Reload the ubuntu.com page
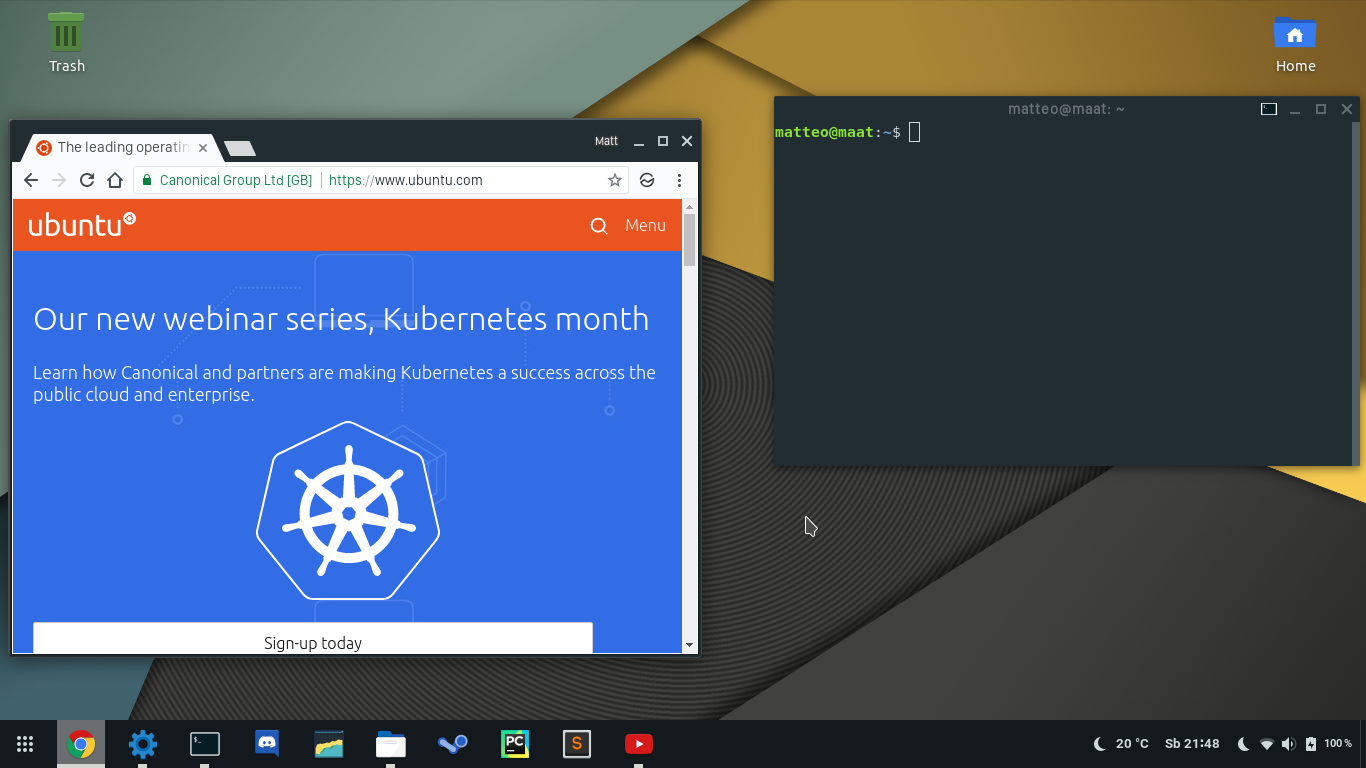This screenshot has width=1366, height=768. tap(87, 180)
